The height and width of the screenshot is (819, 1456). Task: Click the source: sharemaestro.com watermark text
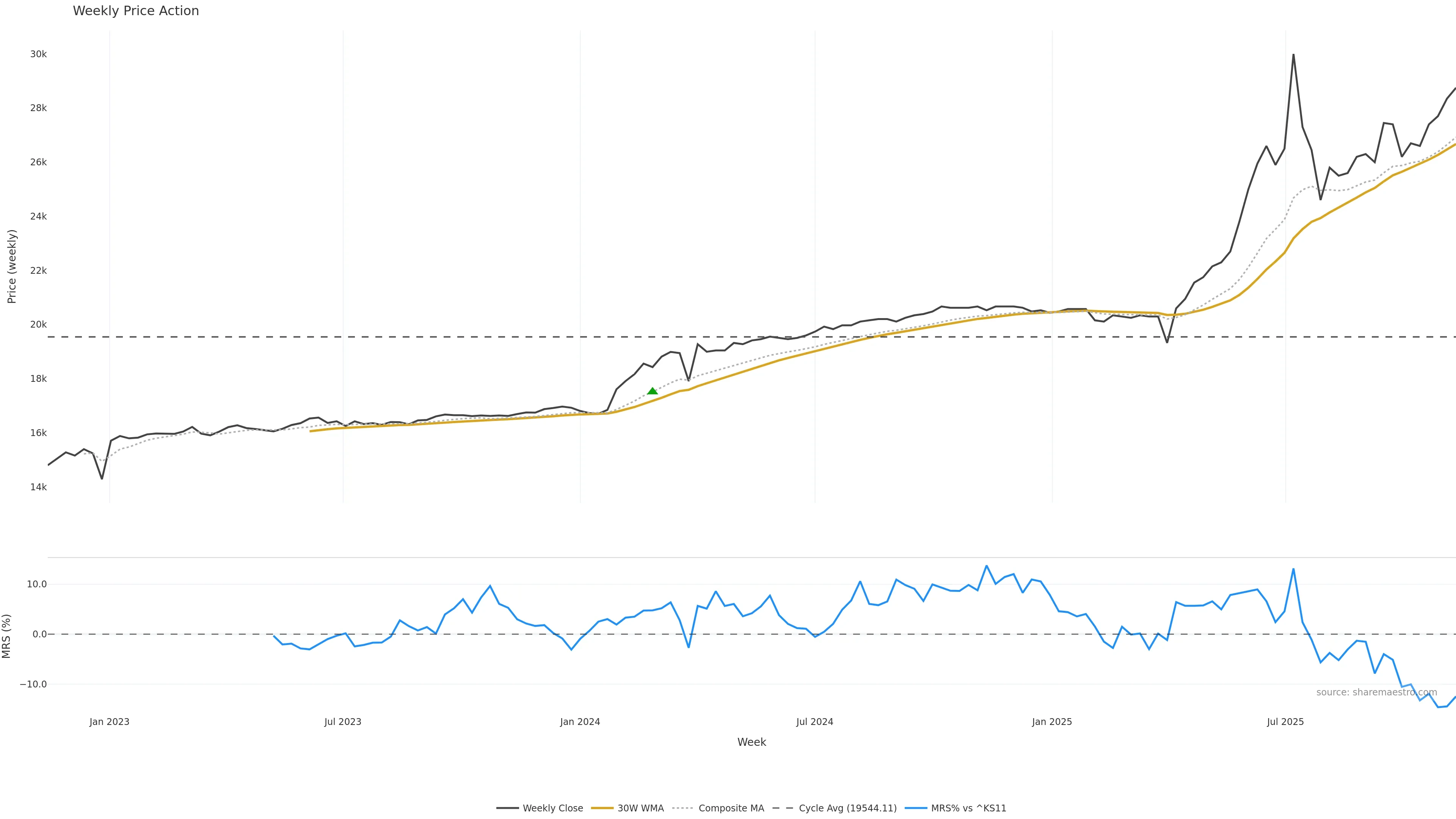point(1376,692)
